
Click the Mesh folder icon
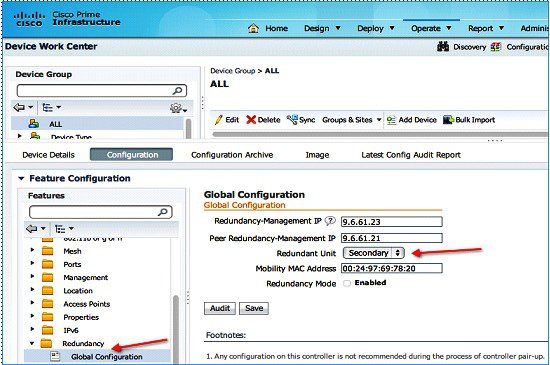[47, 251]
